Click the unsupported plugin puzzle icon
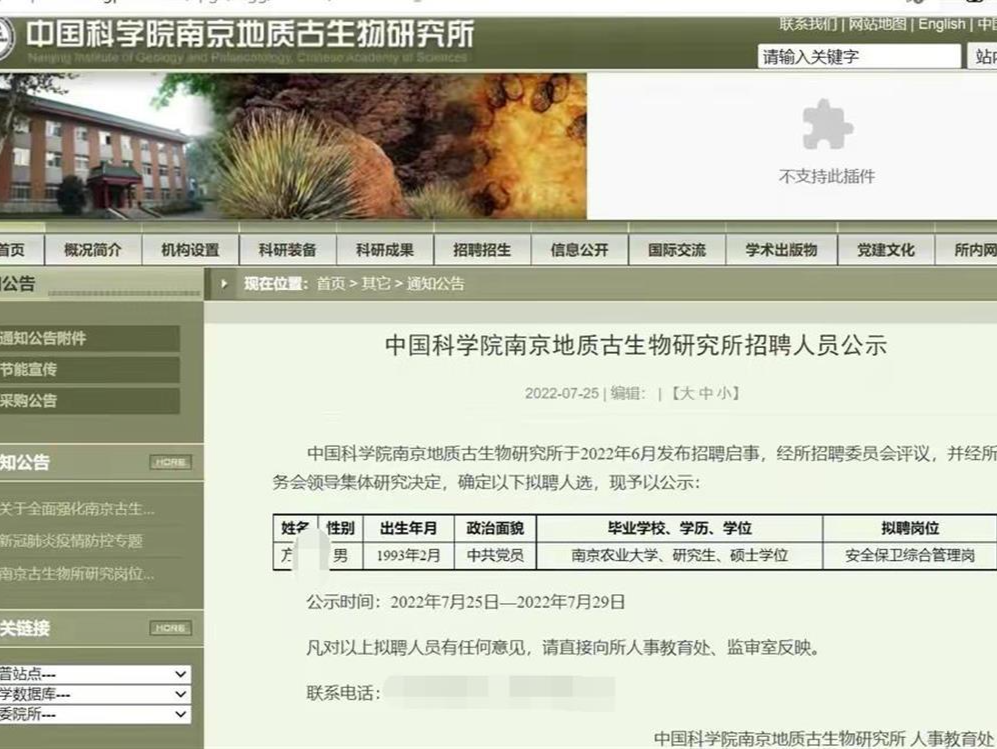This screenshot has width=997, height=749. coord(827,125)
